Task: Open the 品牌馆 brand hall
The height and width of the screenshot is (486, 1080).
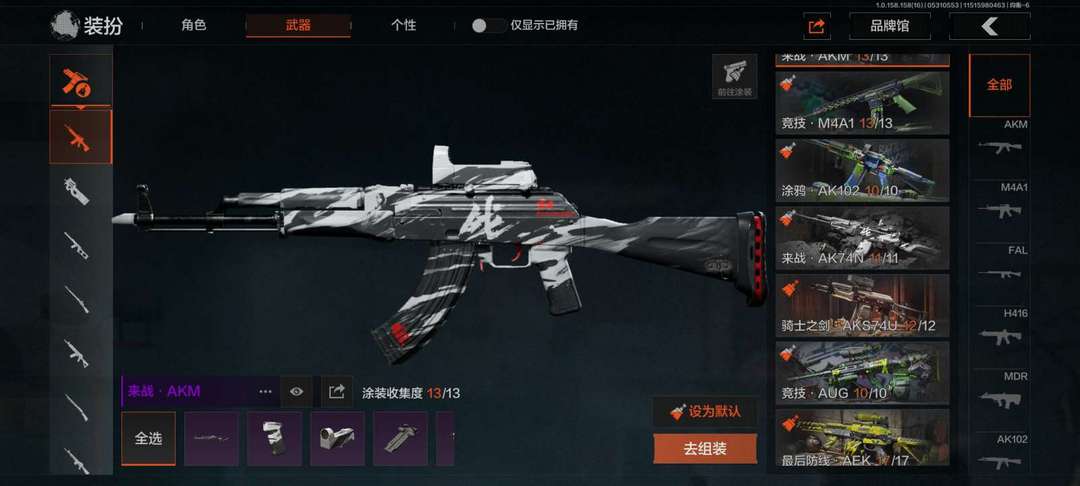Action: [889, 26]
